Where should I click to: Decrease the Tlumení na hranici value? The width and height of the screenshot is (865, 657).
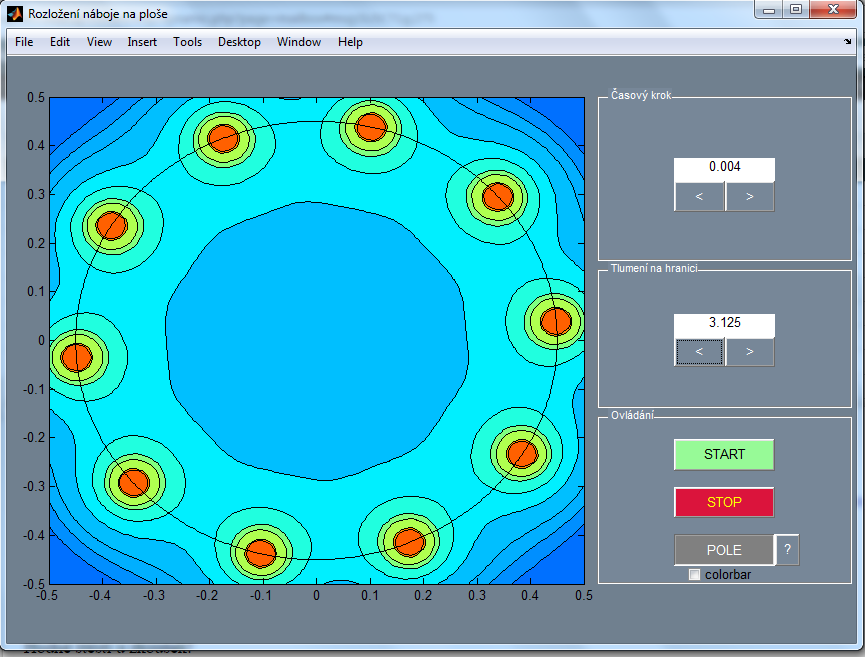[699, 352]
